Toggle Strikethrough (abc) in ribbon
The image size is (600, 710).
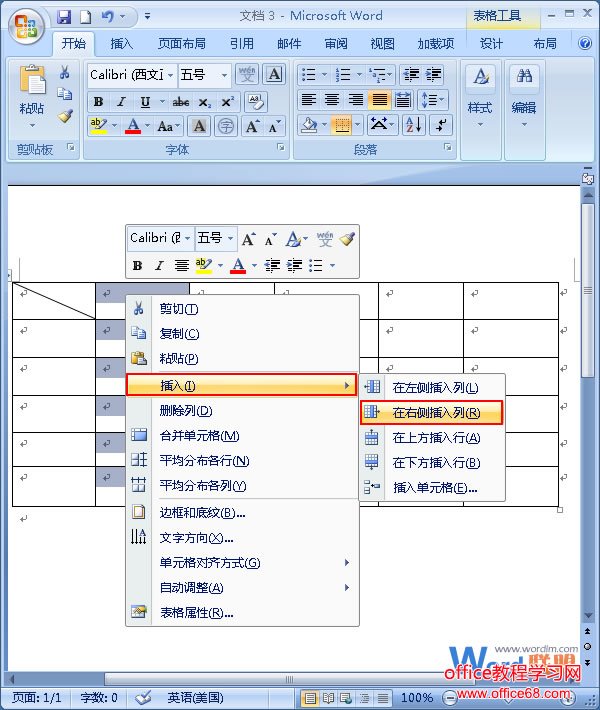point(180,102)
